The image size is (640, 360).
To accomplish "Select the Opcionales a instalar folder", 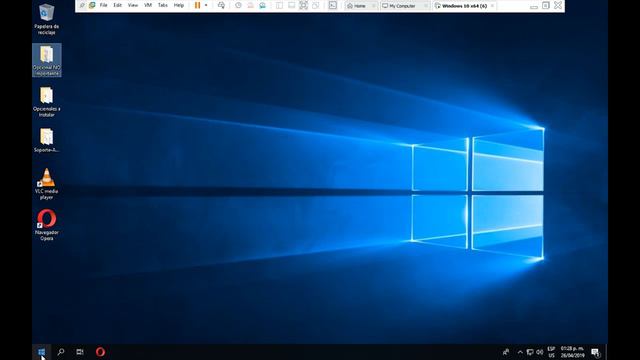I will [47, 101].
